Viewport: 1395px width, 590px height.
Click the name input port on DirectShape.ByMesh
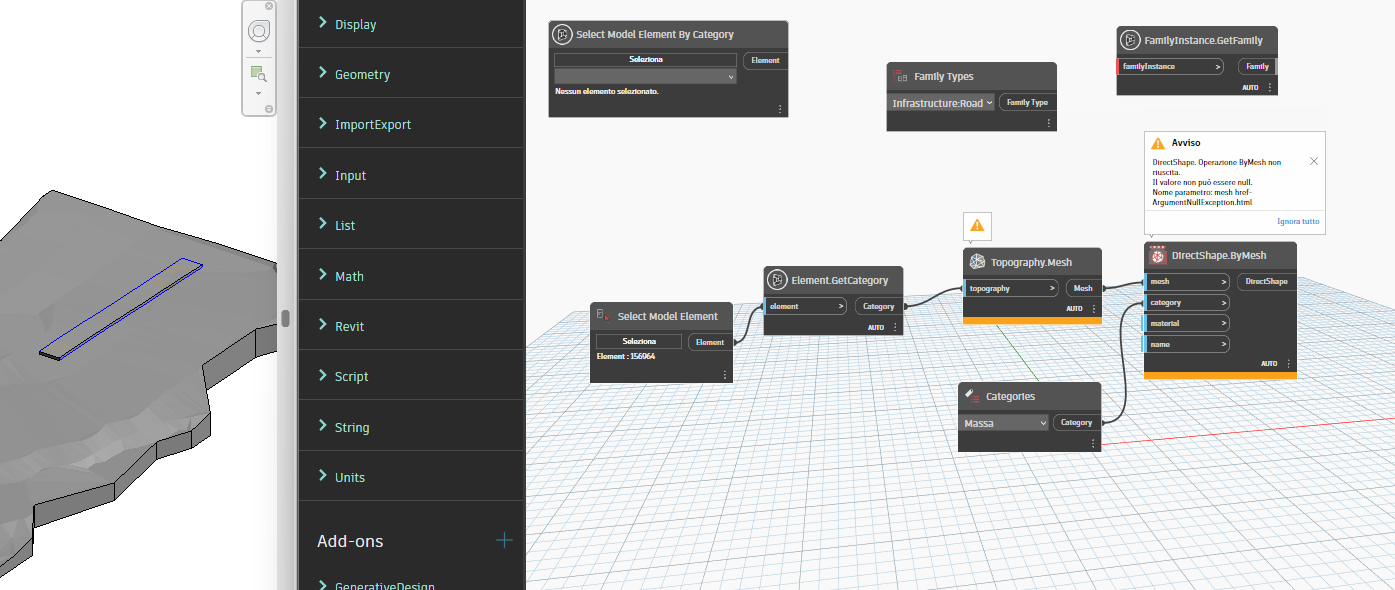point(1187,344)
